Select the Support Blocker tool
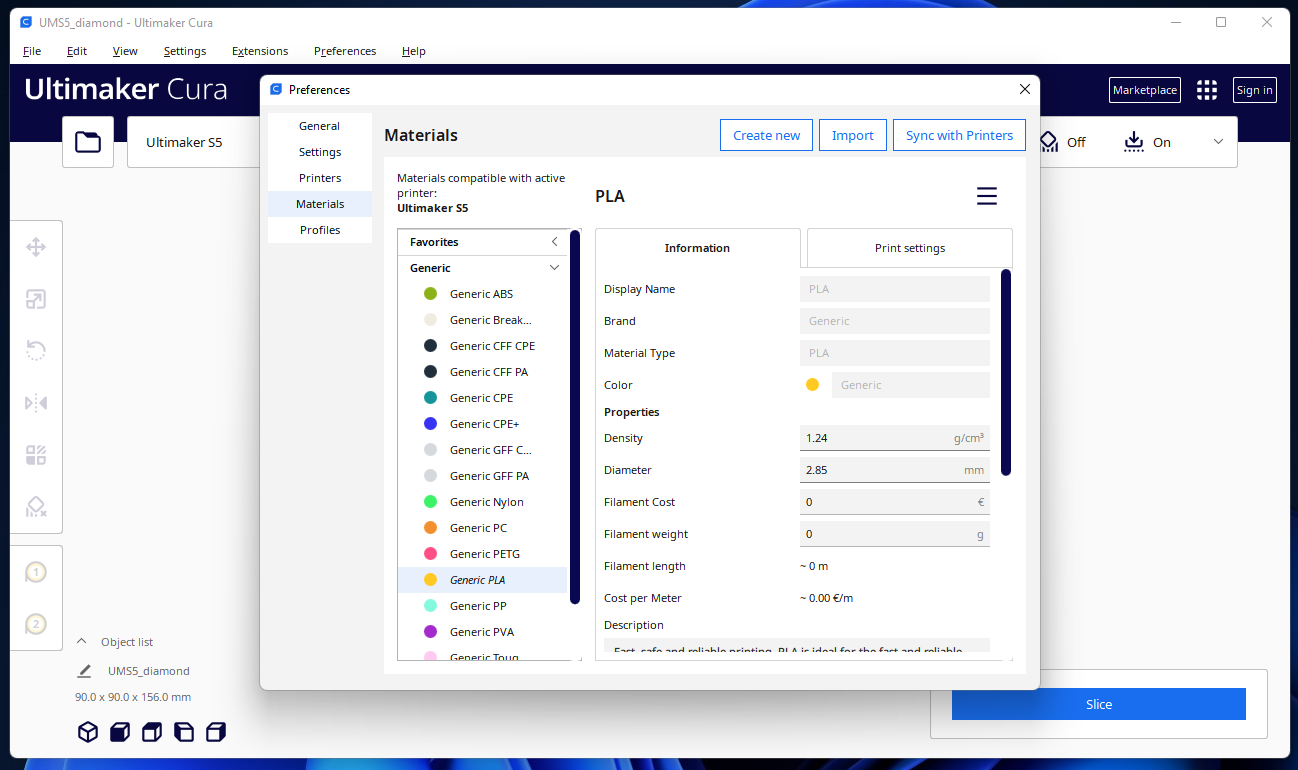This screenshot has width=1298, height=770. point(36,507)
